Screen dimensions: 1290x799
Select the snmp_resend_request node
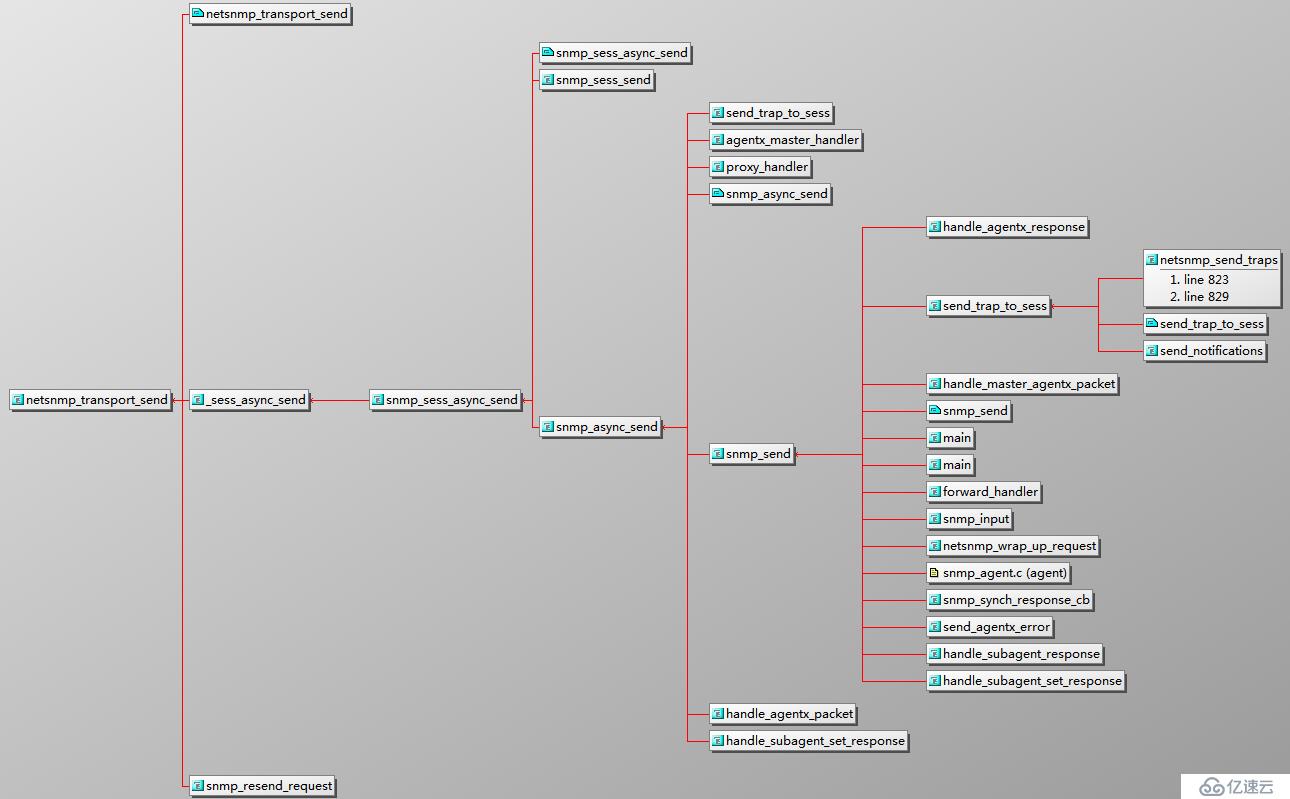click(x=262, y=786)
